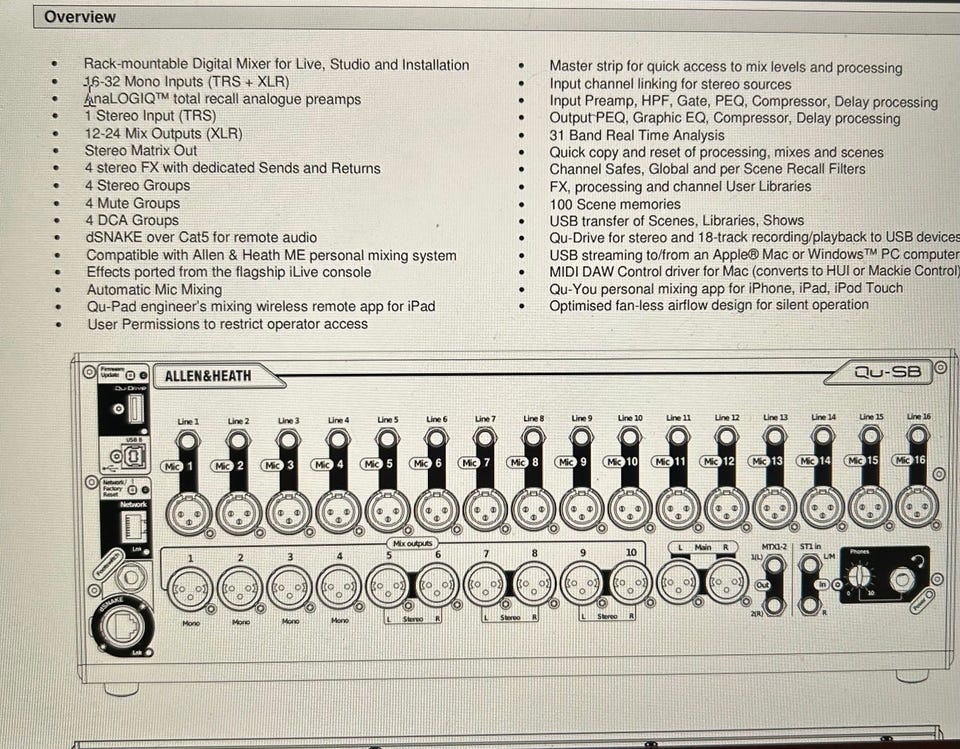960x749 pixels.
Task: Click 'Qu-Drive for stereo and 18-track' line
Action: (x=754, y=237)
